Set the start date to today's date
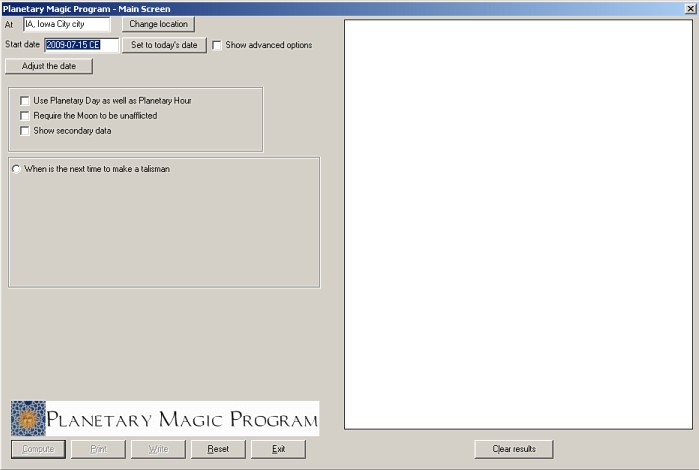Image resolution: width=699 pixels, height=470 pixels. (165, 45)
